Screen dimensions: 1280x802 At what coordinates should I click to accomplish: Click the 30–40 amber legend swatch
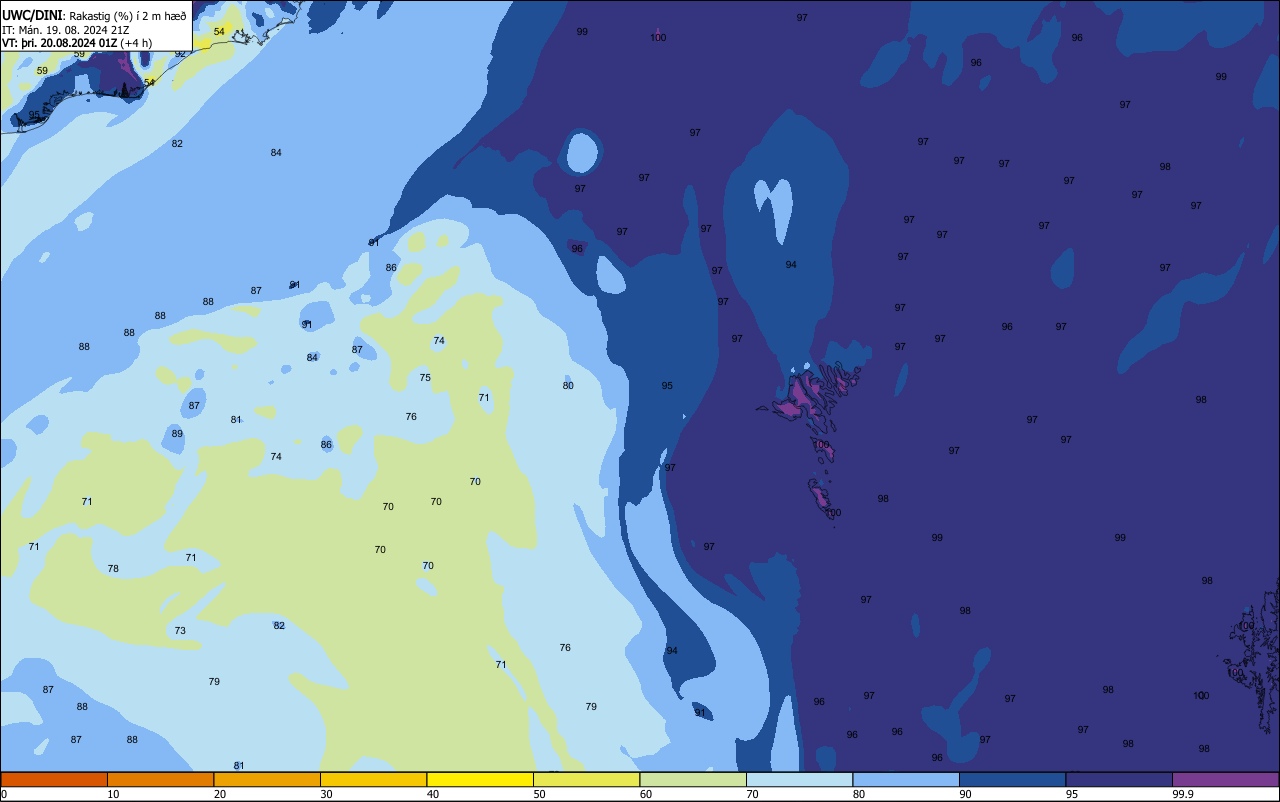[x=373, y=779]
